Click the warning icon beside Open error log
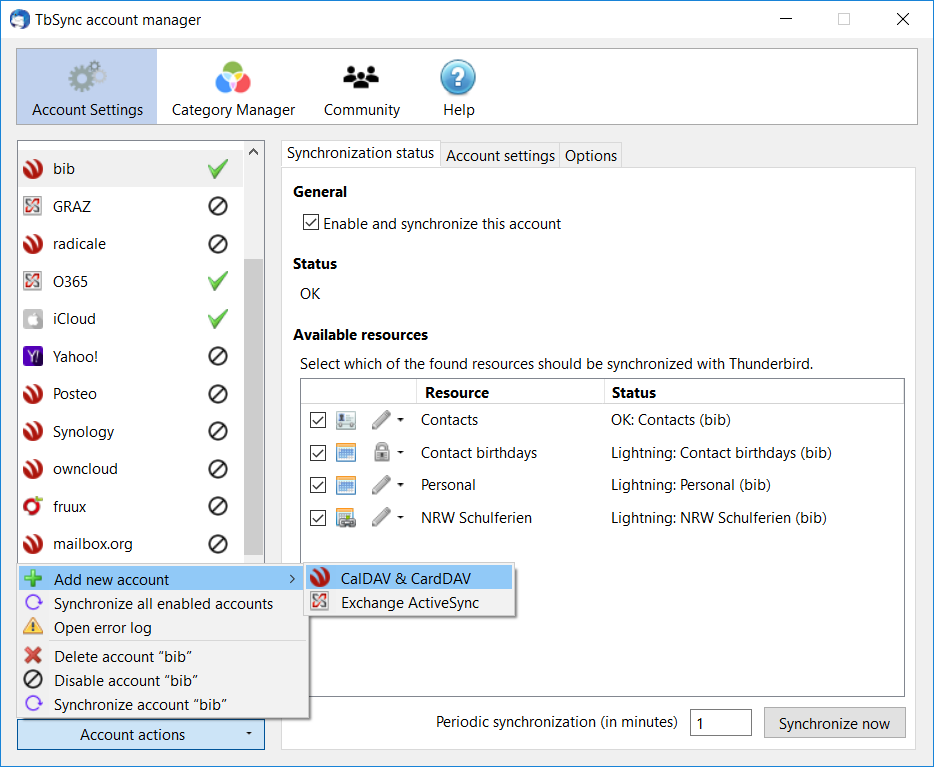The image size is (934, 767). (33, 626)
